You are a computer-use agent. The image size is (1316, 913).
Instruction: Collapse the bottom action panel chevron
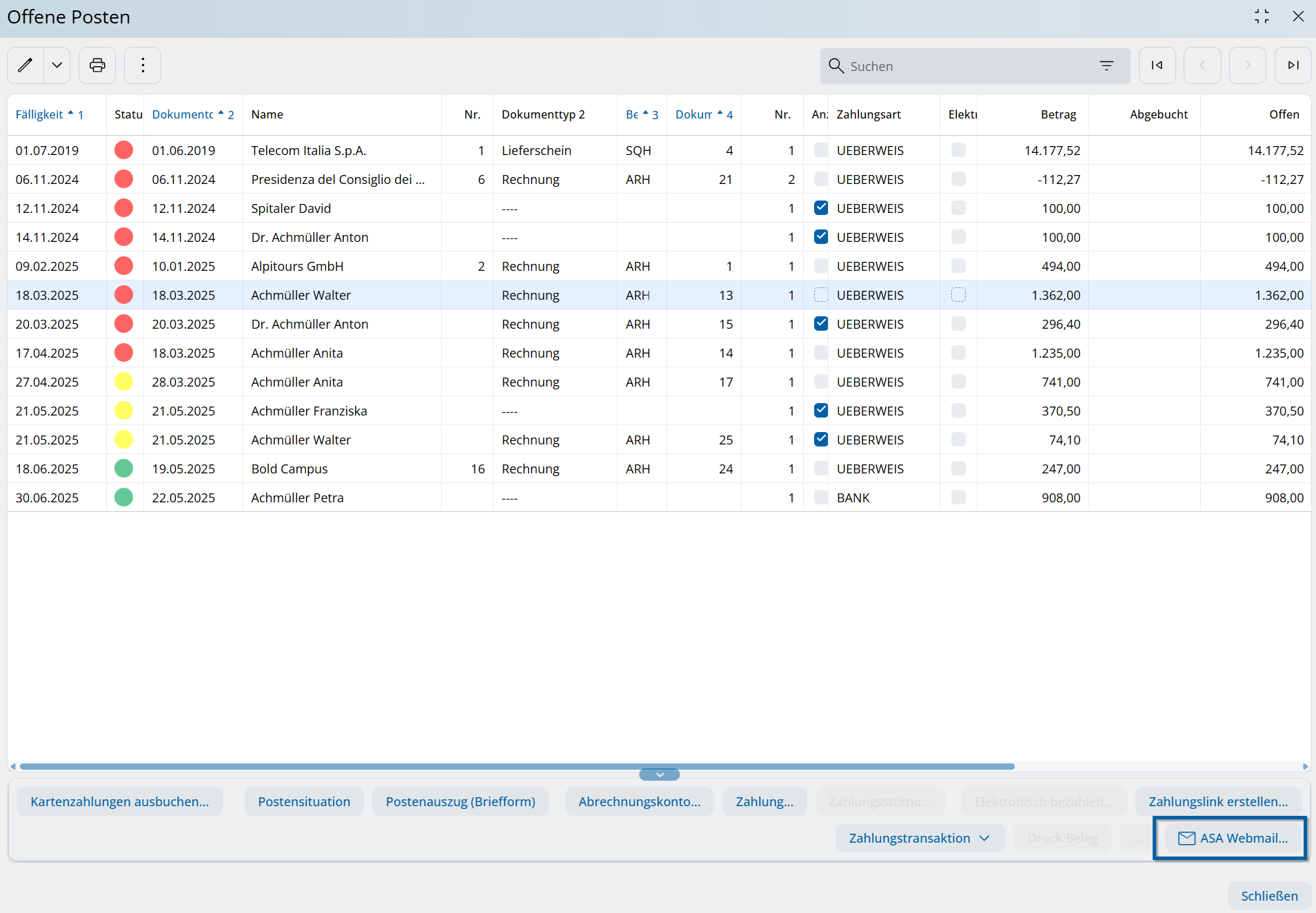pos(659,774)
